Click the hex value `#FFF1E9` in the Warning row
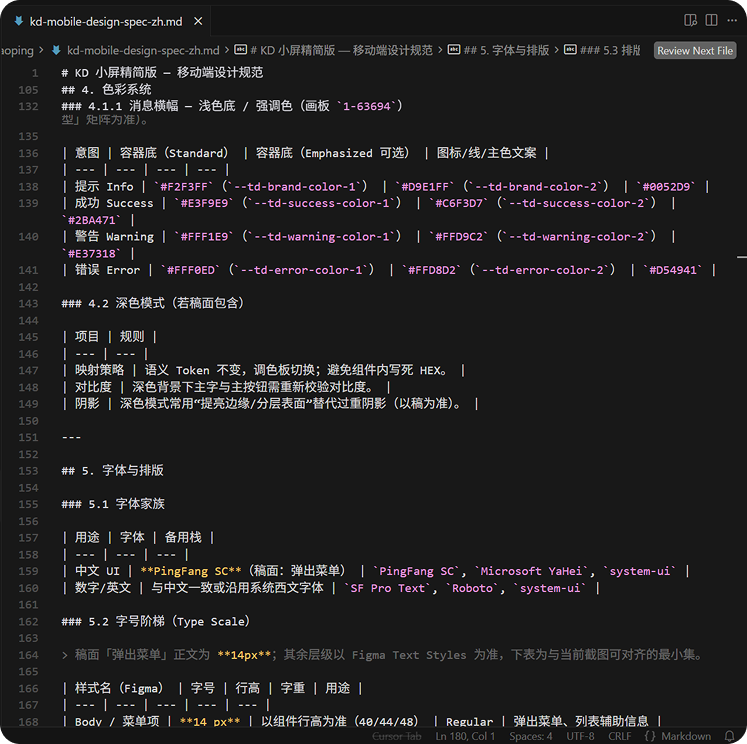 pyautogui.click(x=204, y=236)
